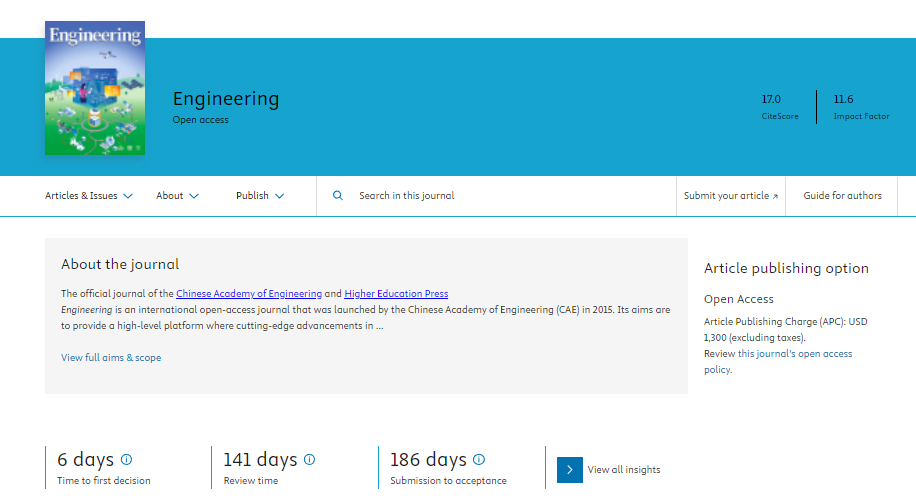Open info icon next to 141 days
The image size is (916, 503).
coord(310,460)
